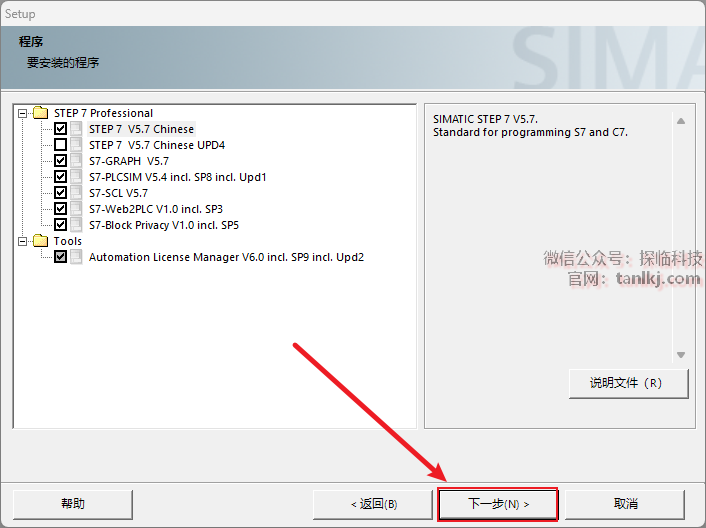Click the document icon beside STEP 7 V5.7 Chinese UPD4
Image resolution: width=706 pixels, height=528 pixels.
tap(76, 144)
